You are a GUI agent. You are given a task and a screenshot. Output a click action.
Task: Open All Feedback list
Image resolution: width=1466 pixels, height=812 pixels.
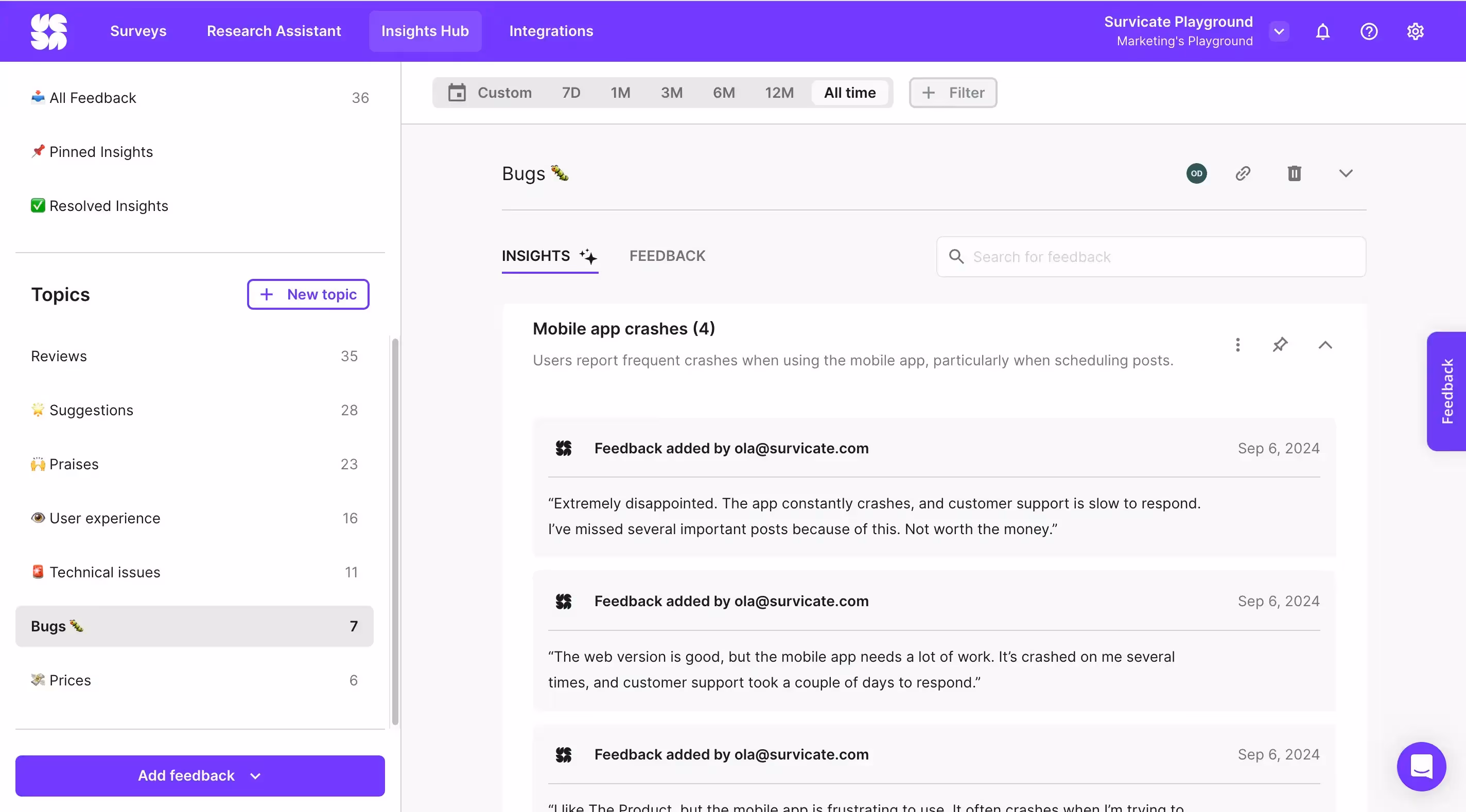200,98
